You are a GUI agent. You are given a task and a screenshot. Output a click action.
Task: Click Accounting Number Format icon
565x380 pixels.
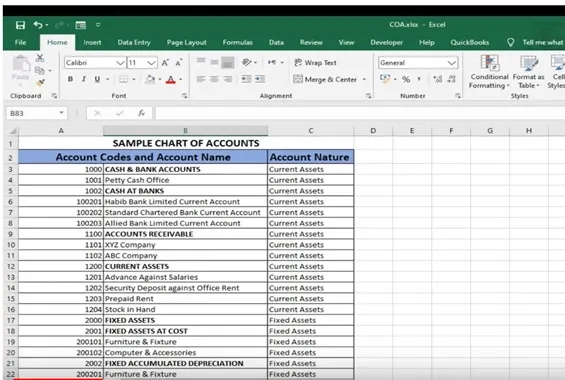(385, 79)
